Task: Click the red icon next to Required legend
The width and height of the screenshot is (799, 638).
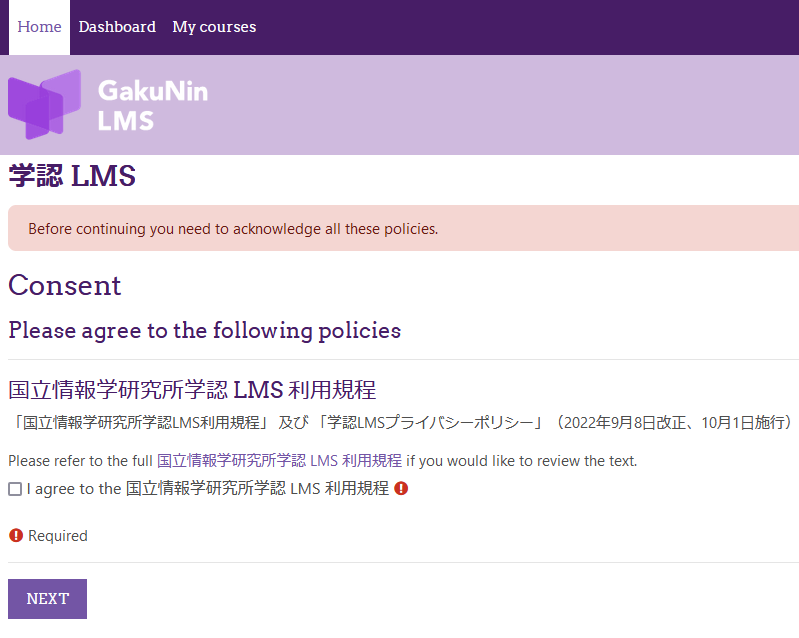Action: pyautogui.click(x=16, y=536)
